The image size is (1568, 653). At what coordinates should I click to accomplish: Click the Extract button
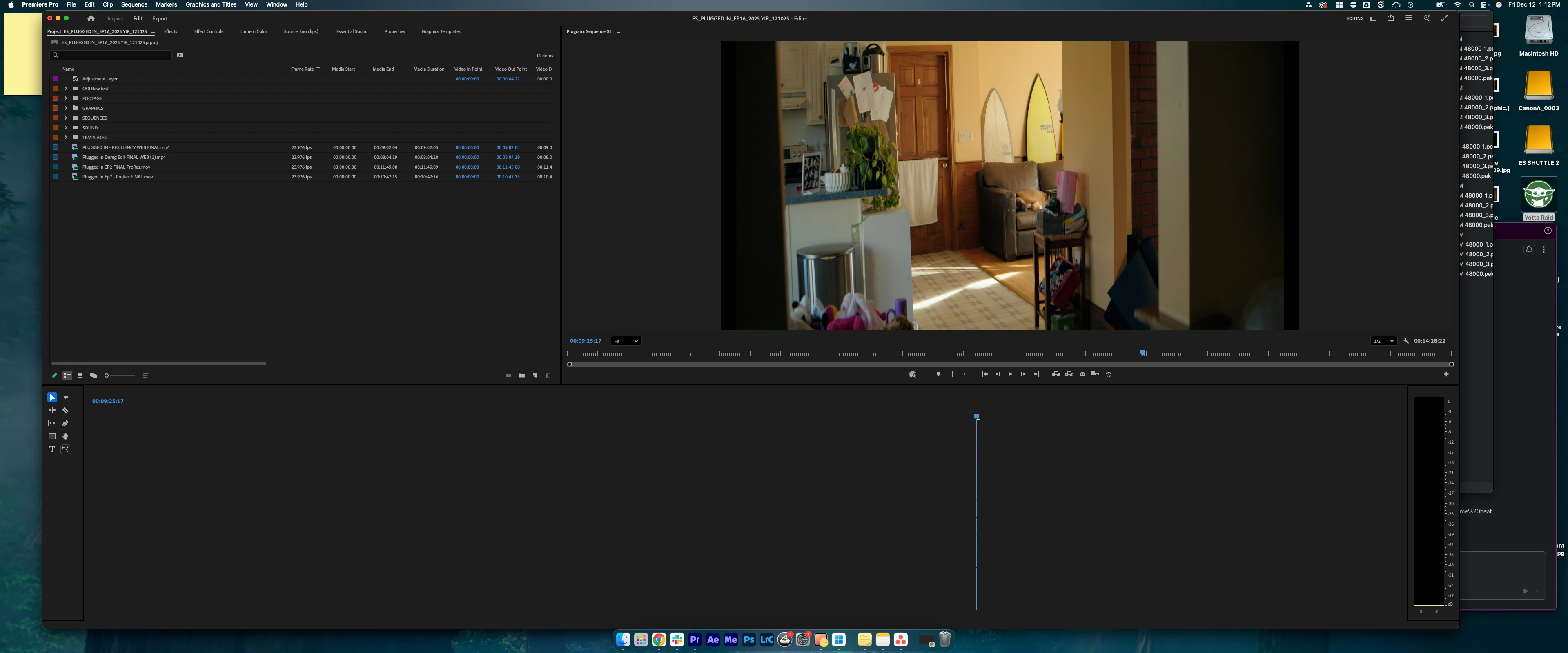point(1069,374)
